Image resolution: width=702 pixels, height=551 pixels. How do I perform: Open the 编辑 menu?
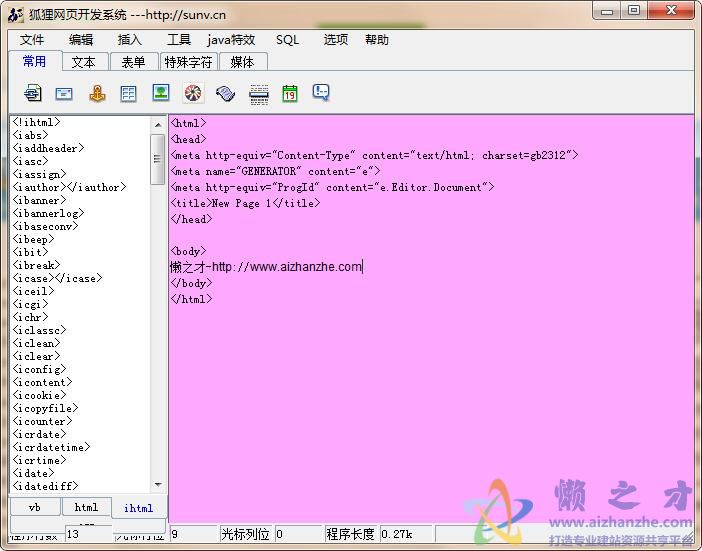click(81, 40)
